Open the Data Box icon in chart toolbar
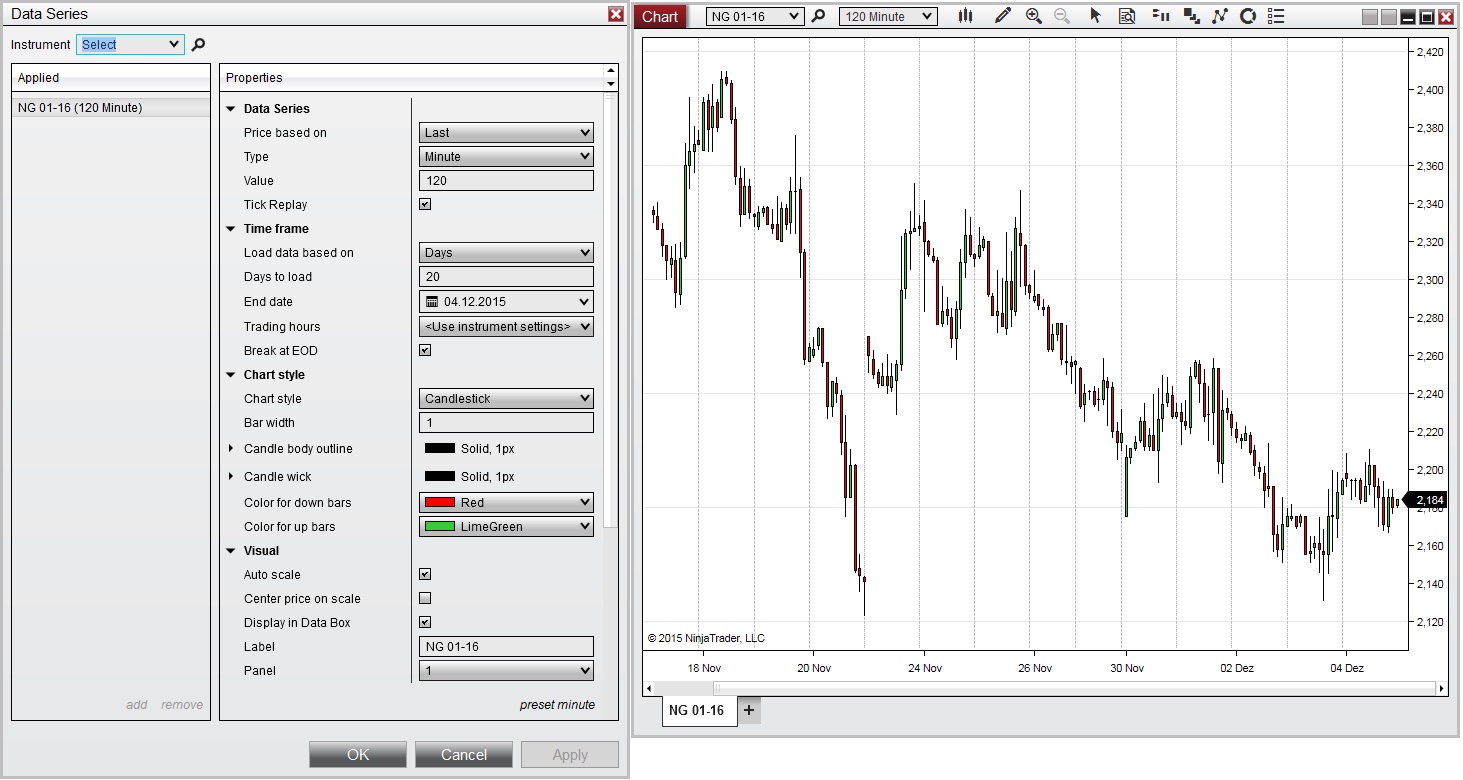The image size is (1463, 780). point(1127,16)
